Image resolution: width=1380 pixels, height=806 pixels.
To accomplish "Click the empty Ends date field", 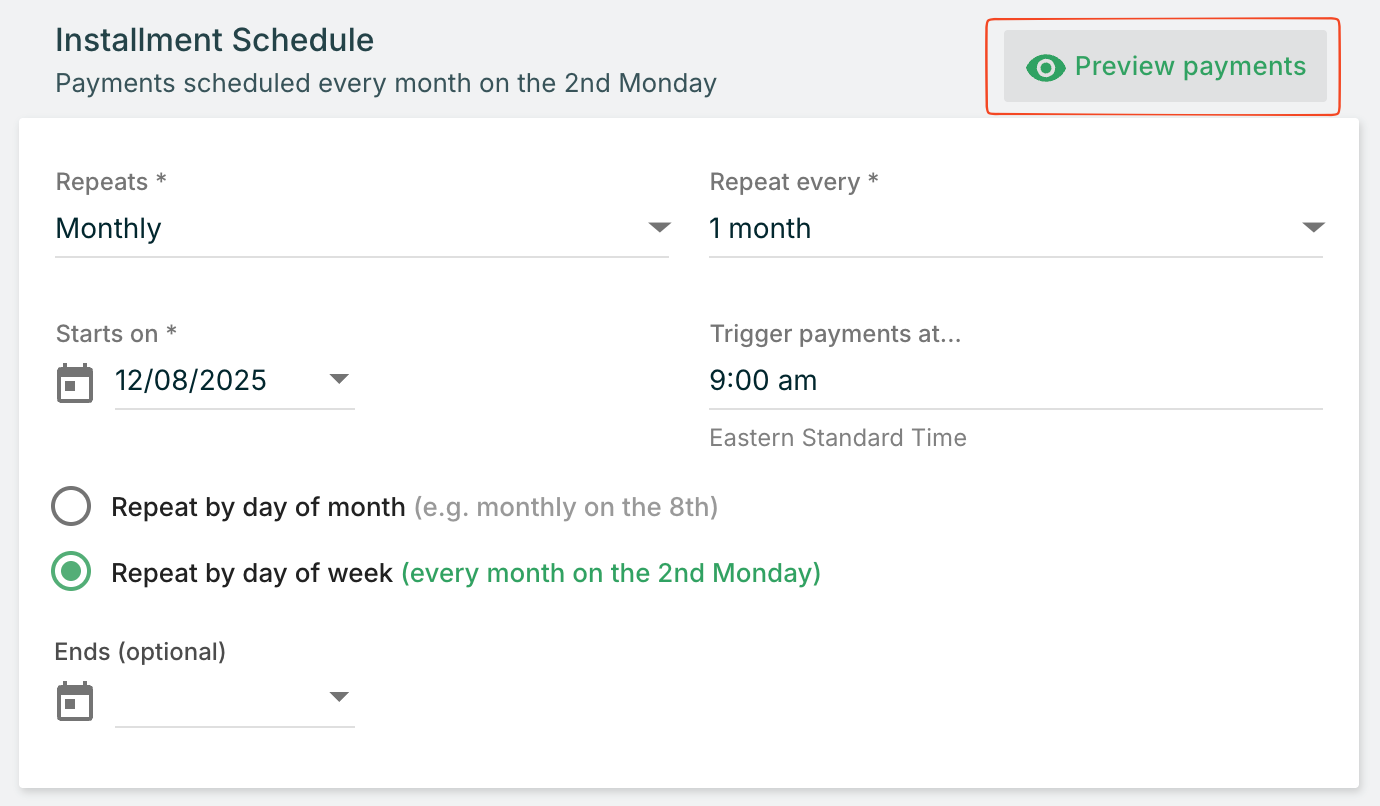I will (215, 700).
